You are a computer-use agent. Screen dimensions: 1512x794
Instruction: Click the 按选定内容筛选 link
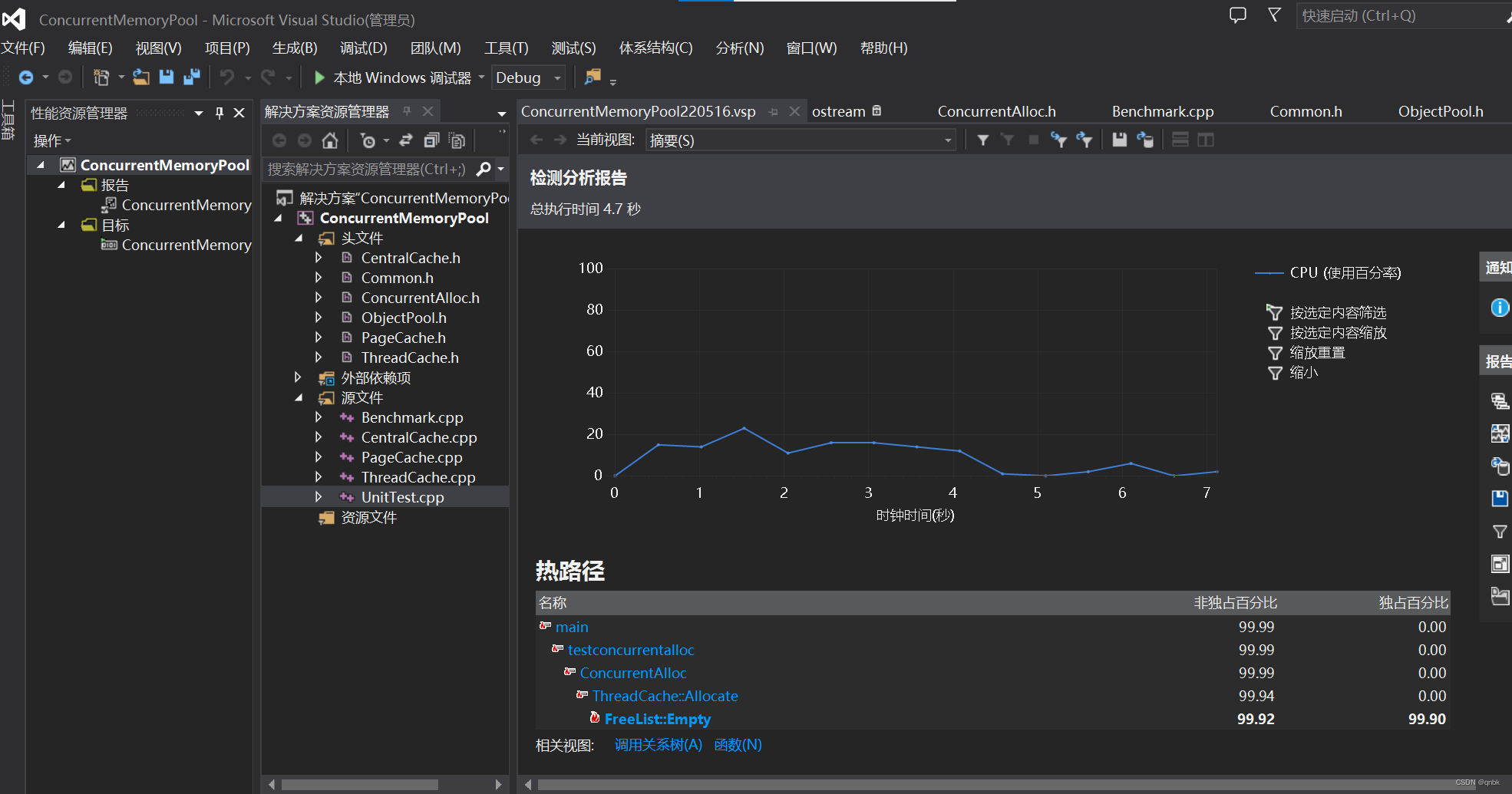point(1338,312)
